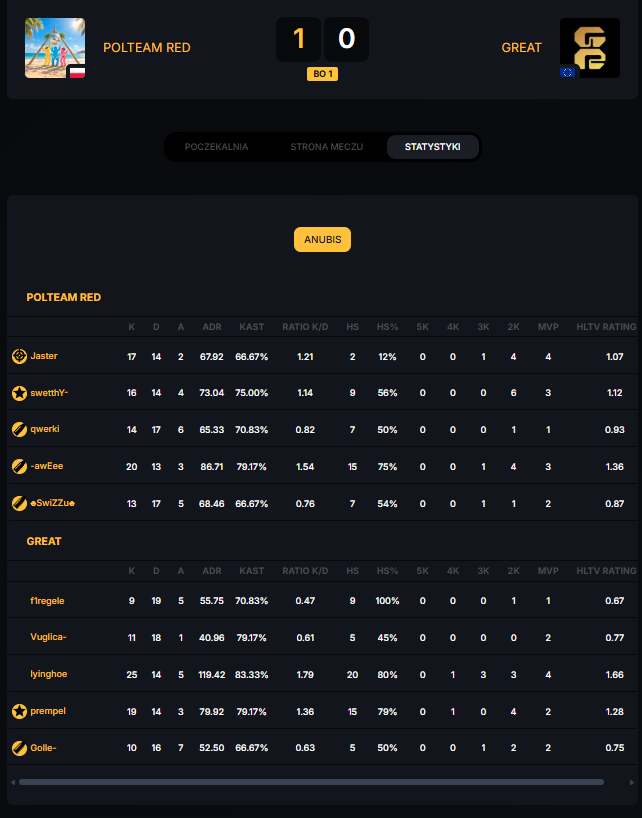The image size is (642, 818).
Task: Click Golle-'s ADR value 52.50
Action: click(212, 748)
